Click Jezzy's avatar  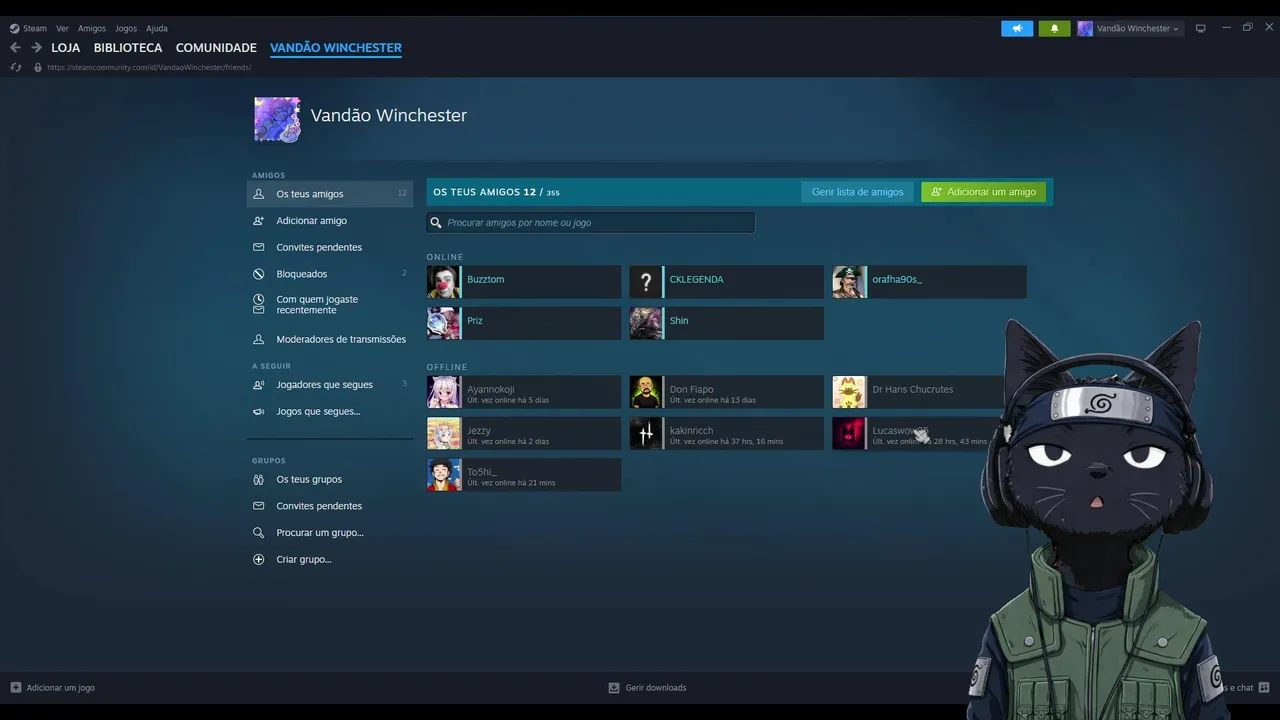point(443,433)
